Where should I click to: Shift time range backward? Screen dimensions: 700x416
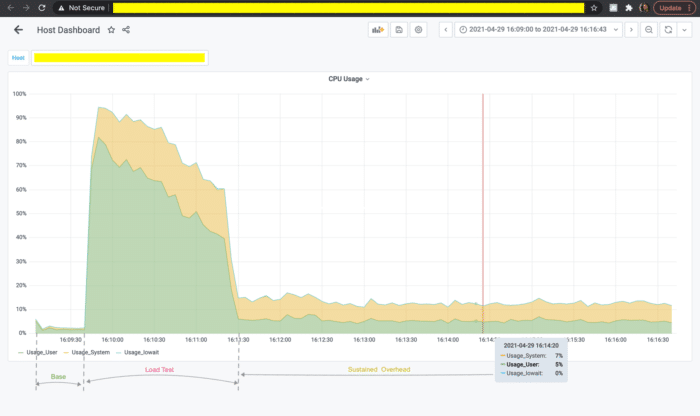(x=446, y=30)
